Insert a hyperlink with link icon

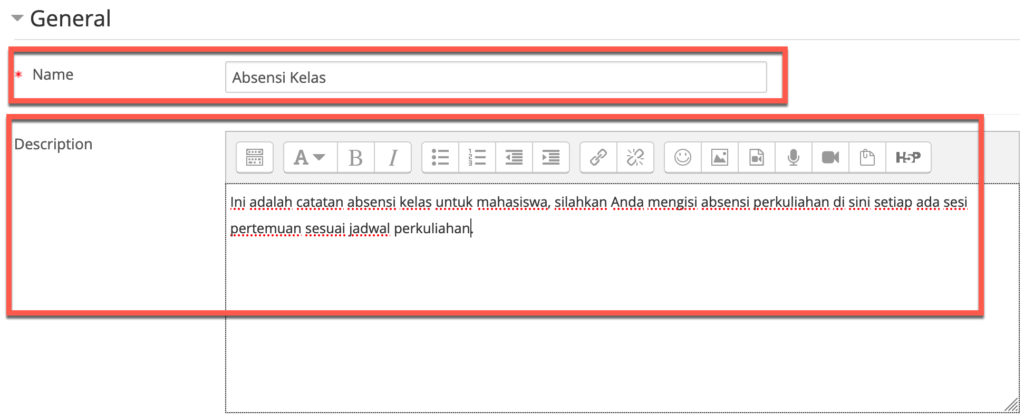click(x=598, y=157)
